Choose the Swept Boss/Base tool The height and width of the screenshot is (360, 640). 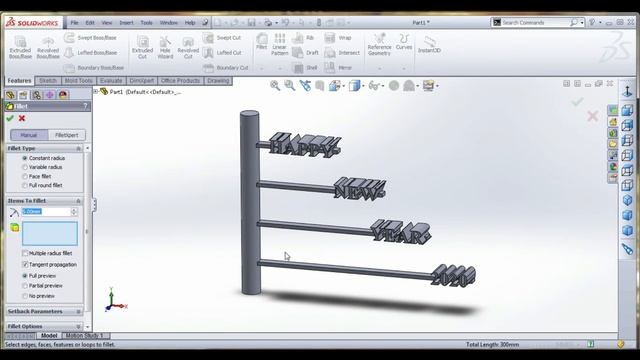pyautogui.click(x=91, y=38)
